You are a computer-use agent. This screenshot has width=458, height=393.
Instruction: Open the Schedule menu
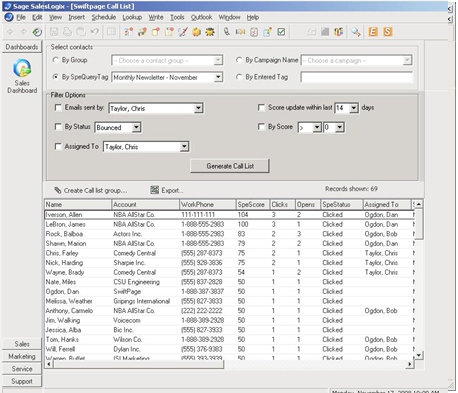coord(104,17)
